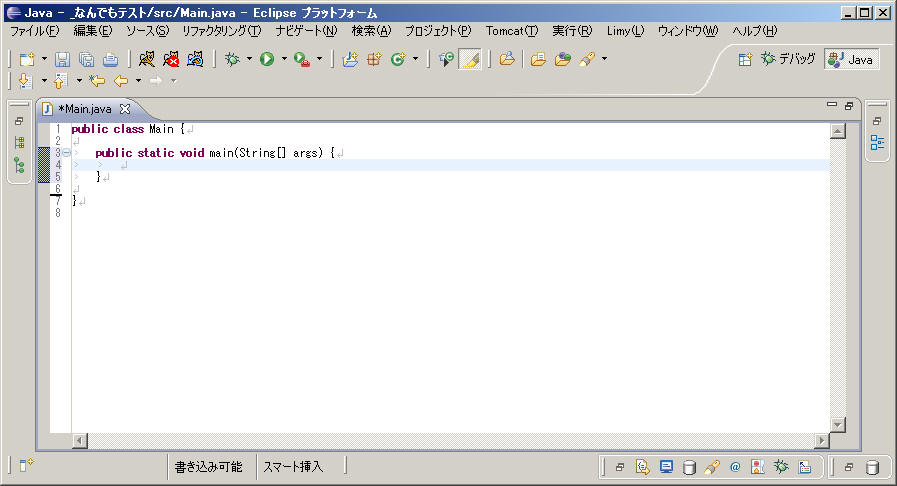Expand the Back navigation history dropdown
The image size is (897, 486).
click(138, 81)
